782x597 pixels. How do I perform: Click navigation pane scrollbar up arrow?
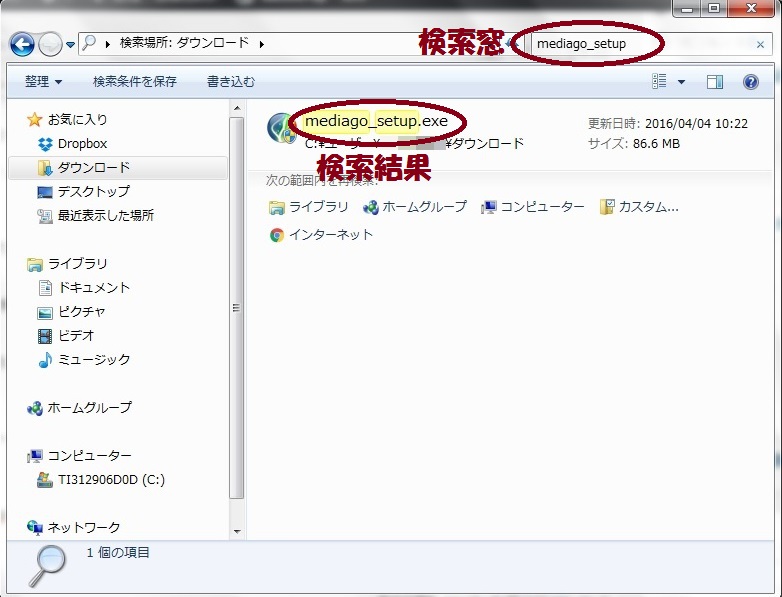tap(237, 108)
